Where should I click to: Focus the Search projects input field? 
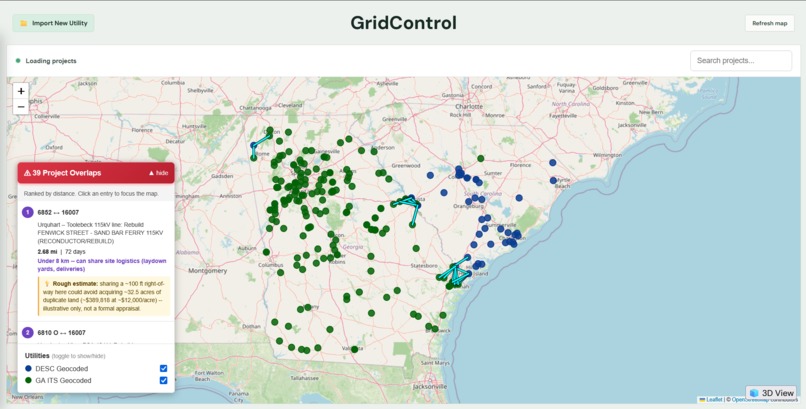click(741, 61)
